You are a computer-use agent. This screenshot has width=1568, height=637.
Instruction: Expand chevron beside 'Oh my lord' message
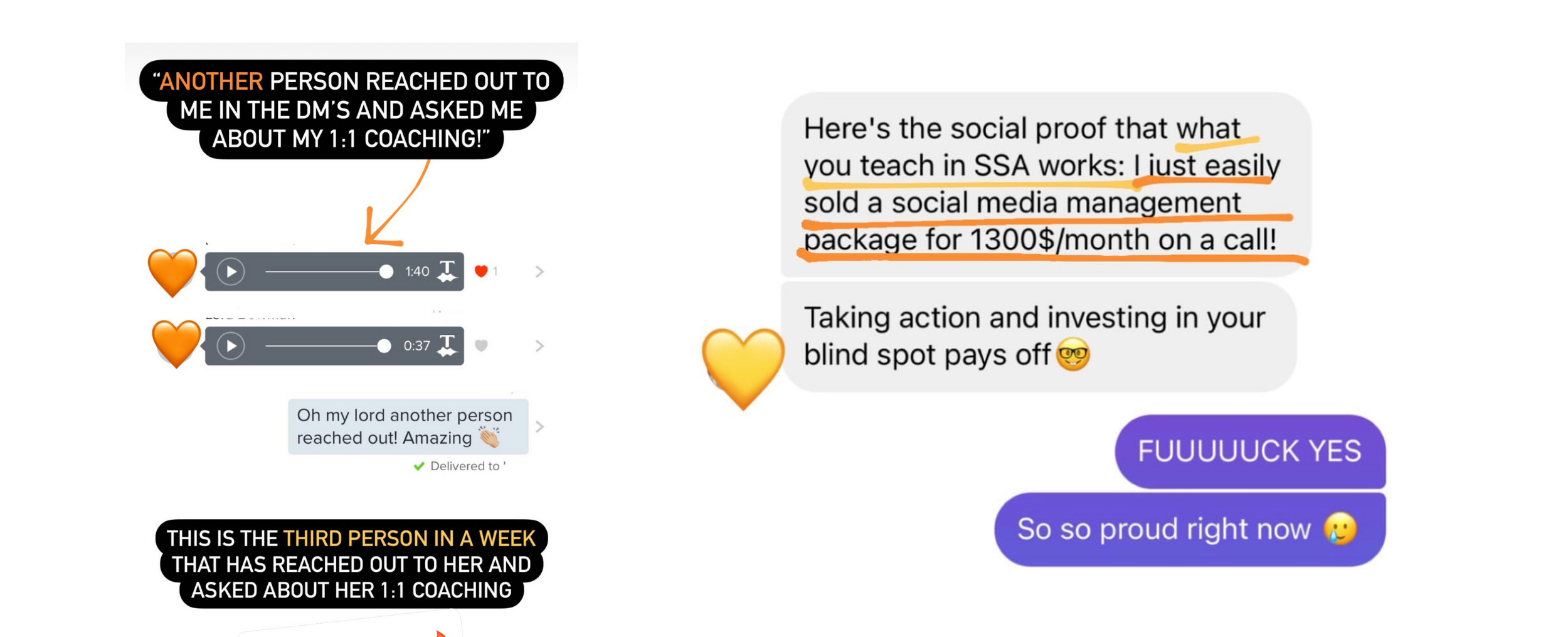(x=539, y=426)
